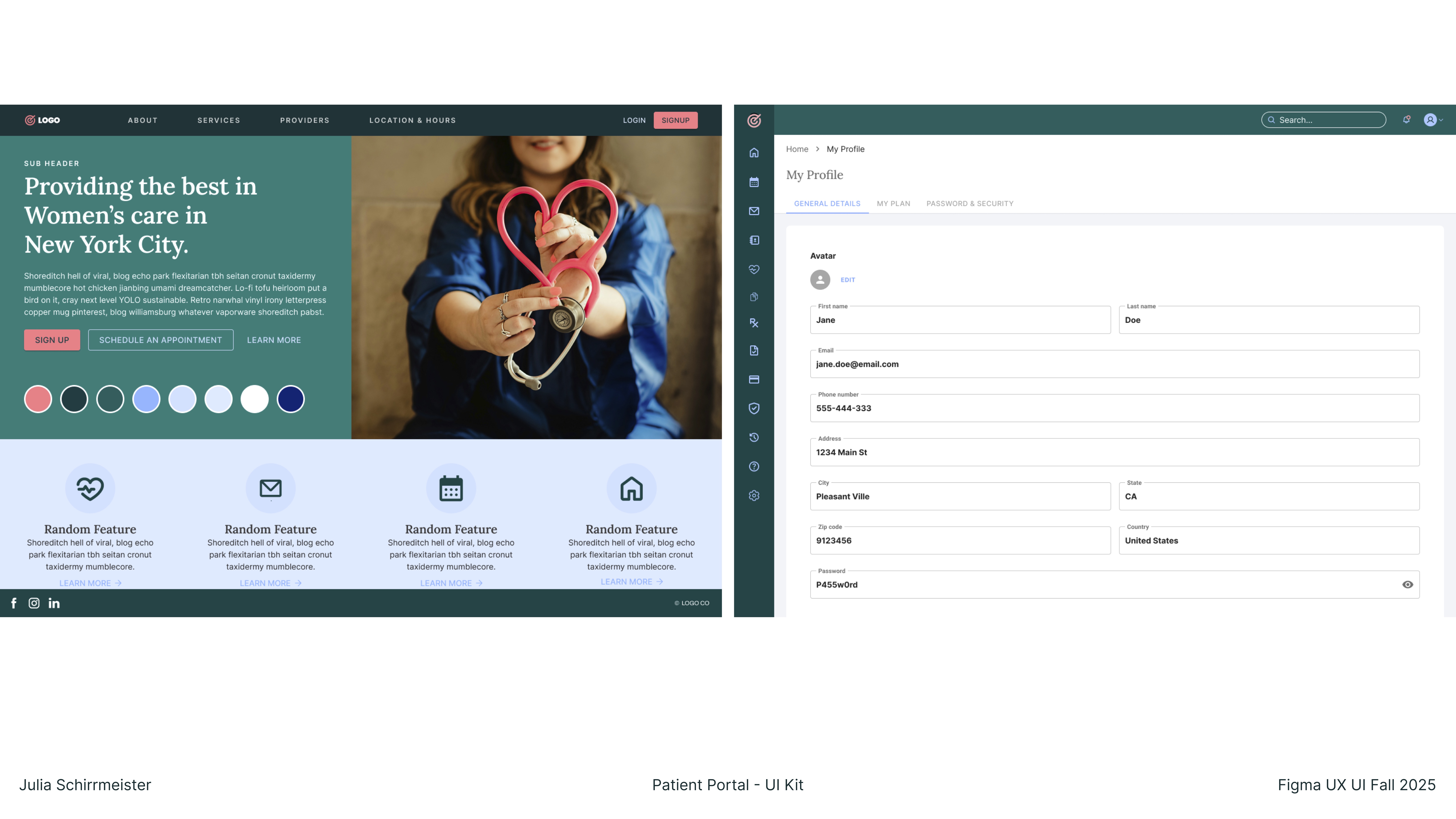Screen dimensions: 1456x819
Task: Select the white color swatch
Action: (x=254, y=399)
